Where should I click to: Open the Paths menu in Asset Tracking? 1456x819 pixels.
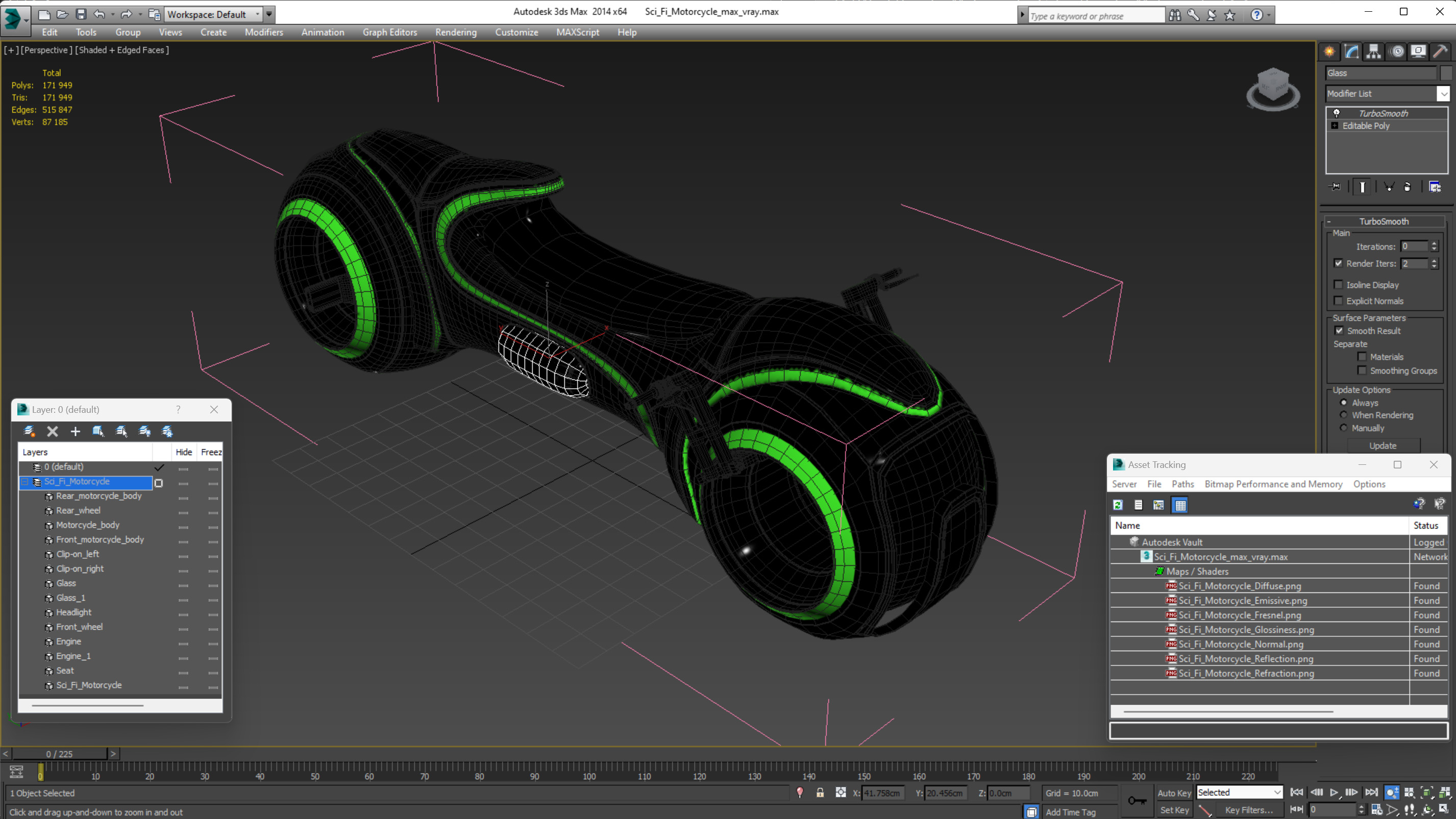(1182, 484)
